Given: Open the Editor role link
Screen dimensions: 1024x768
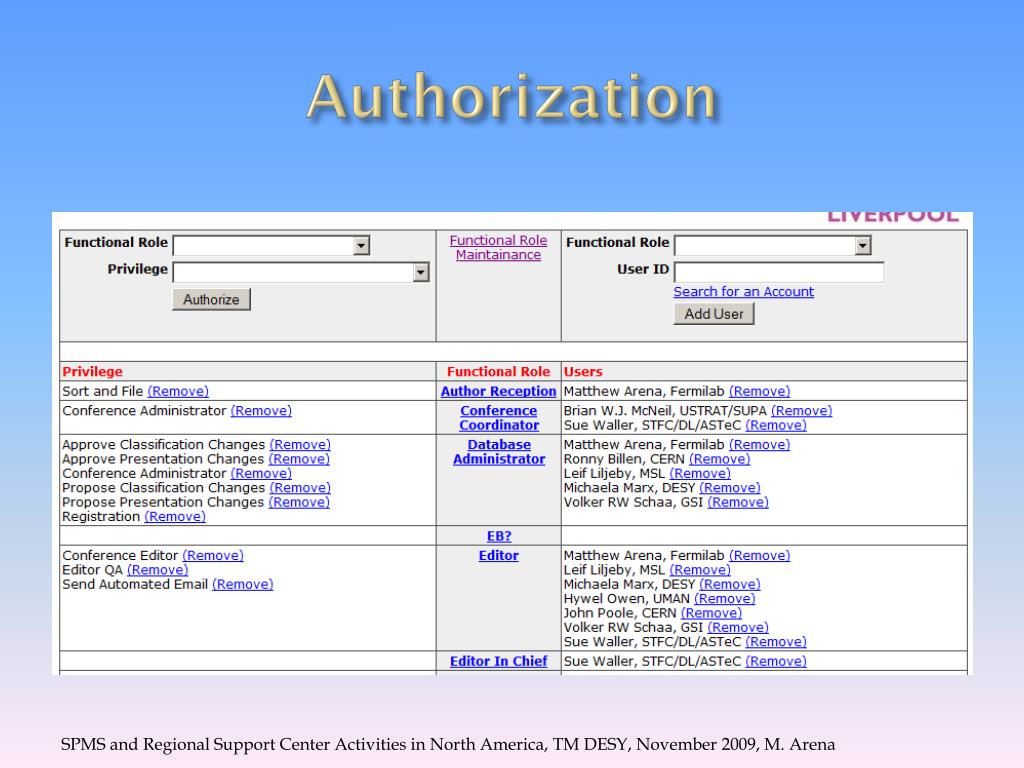Looking at the screenshot, I should tap(499, 556).
